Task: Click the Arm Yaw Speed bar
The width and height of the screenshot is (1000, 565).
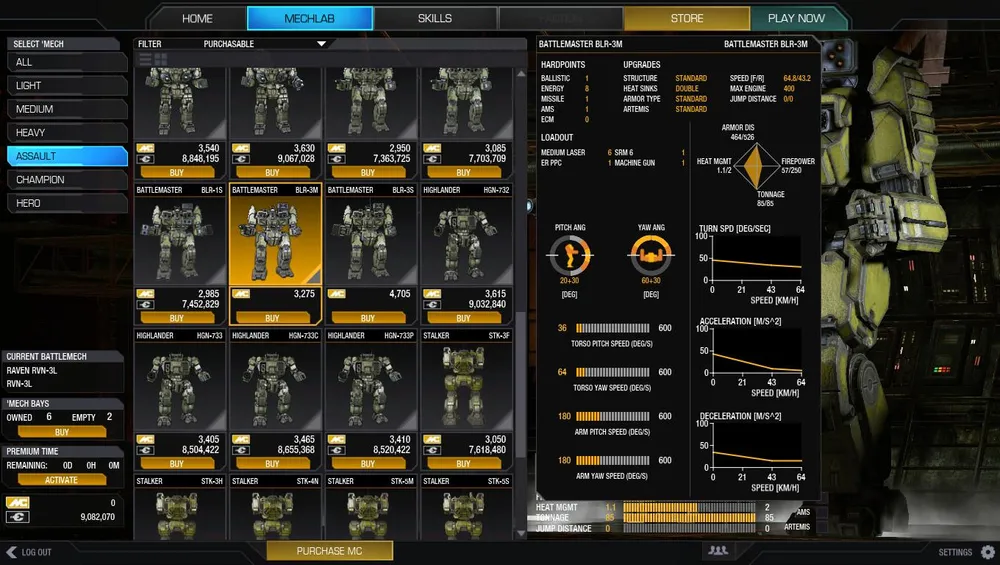Action: [x=612, y=460]
